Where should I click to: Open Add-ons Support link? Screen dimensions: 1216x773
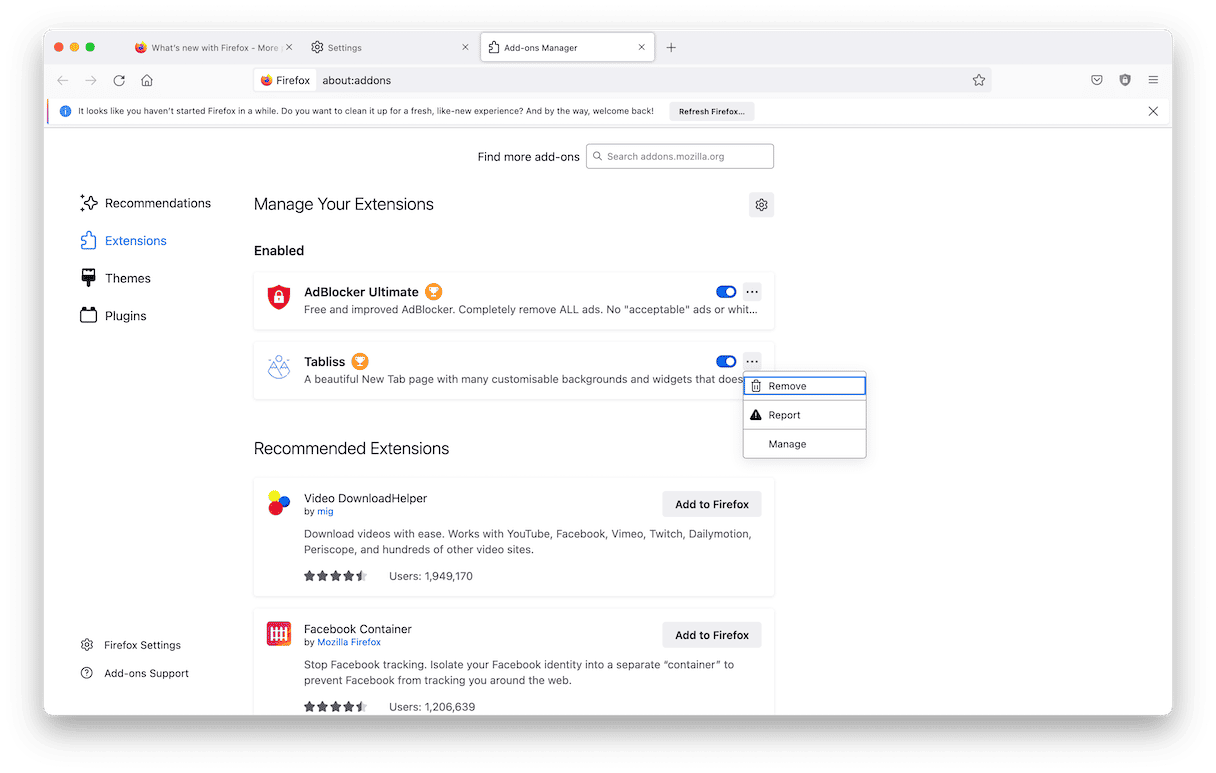coord(135,673)
